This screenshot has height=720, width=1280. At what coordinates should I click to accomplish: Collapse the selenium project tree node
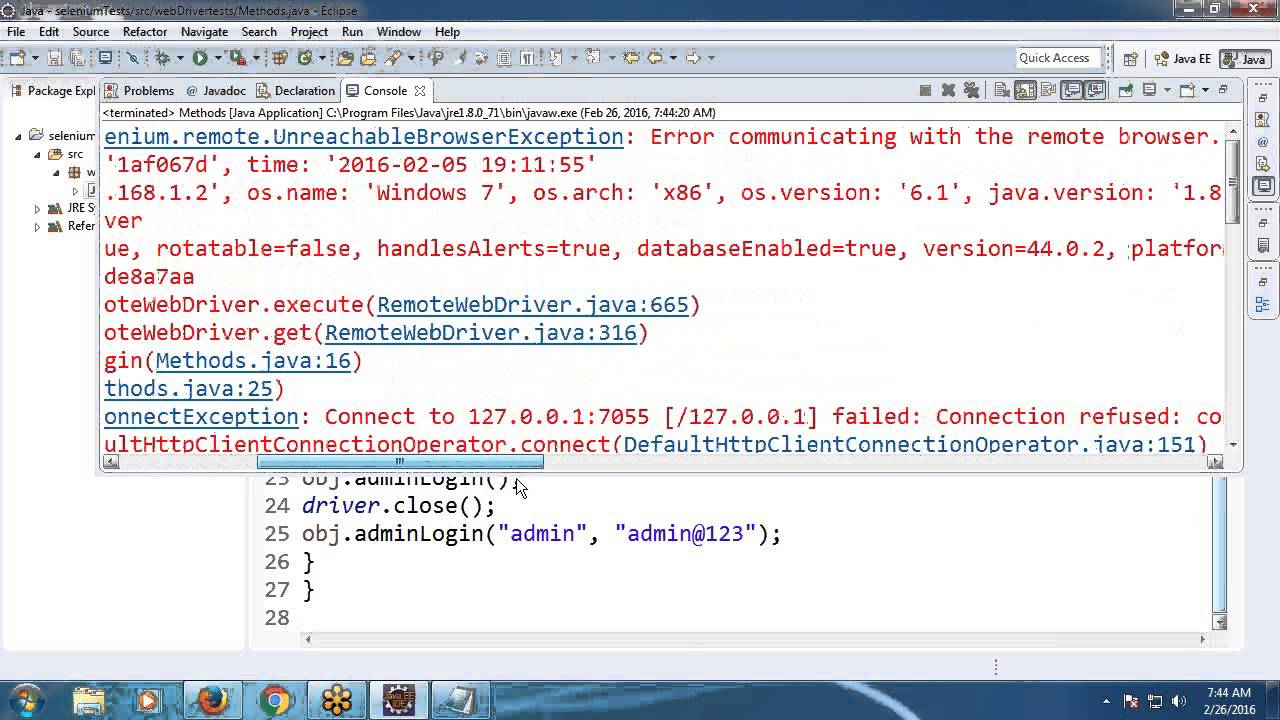coord(18,135)
